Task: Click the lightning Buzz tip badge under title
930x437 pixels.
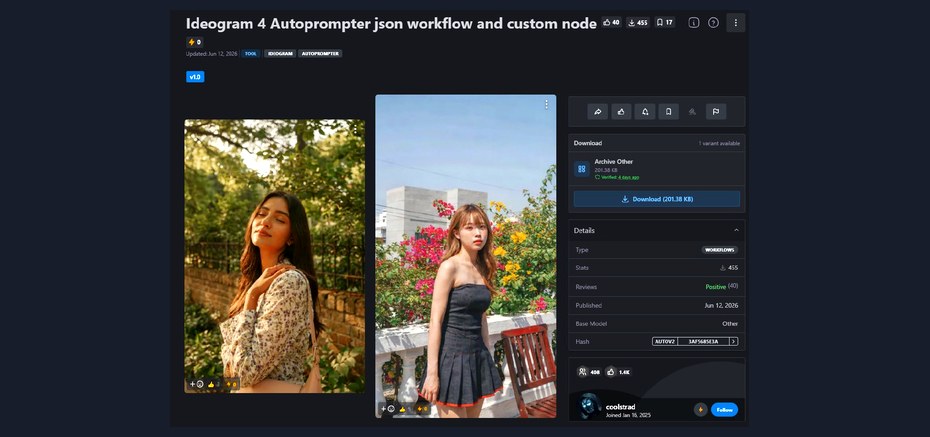Action: click(195, 42)
